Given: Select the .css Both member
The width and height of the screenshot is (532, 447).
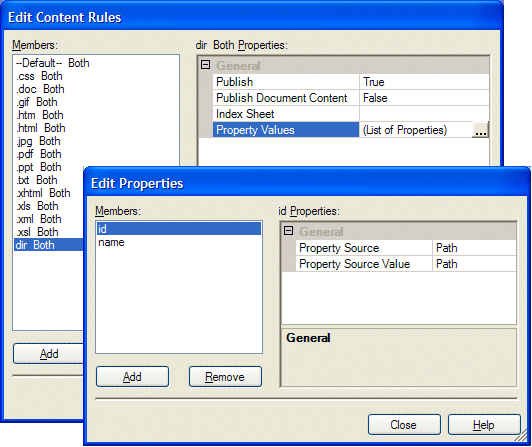Looking at the screenshot, I should (x=39, y=76).
